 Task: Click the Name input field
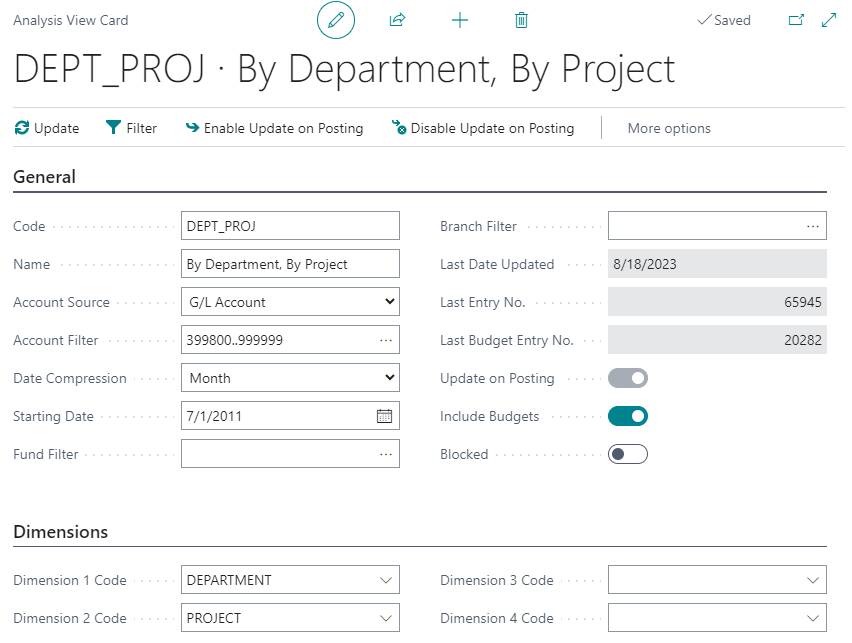(x=290, y=264)
